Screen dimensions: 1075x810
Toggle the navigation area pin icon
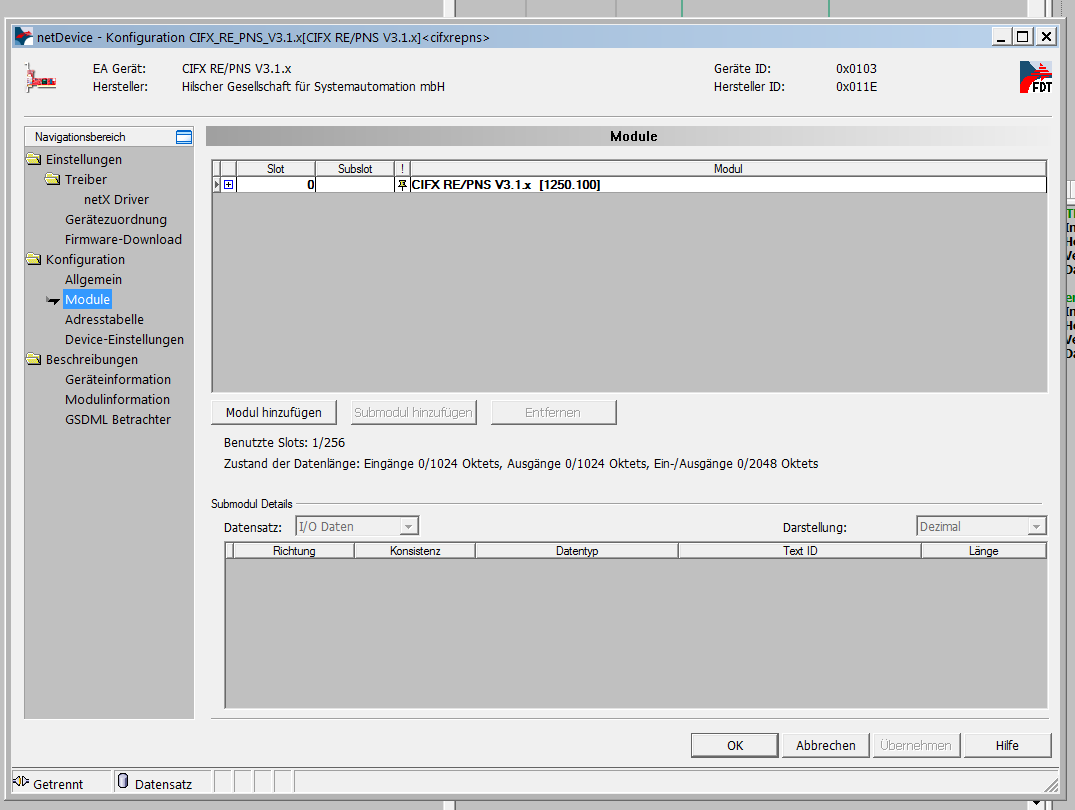(184, 137)
